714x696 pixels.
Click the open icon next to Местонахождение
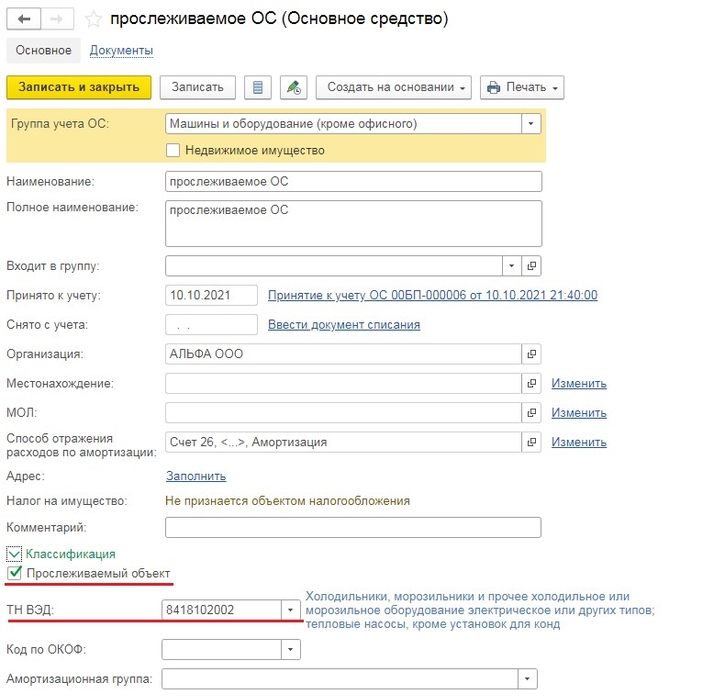tap(532, 384)
